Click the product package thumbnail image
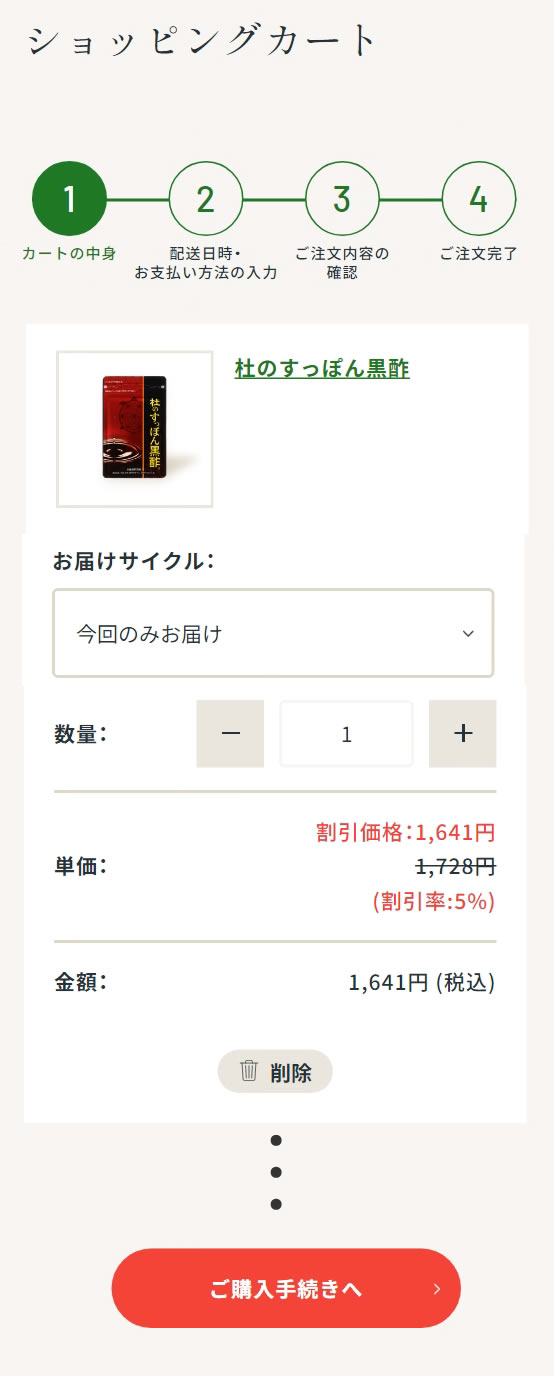Viewport: 554px width, 1376px height. coord(135,428)
